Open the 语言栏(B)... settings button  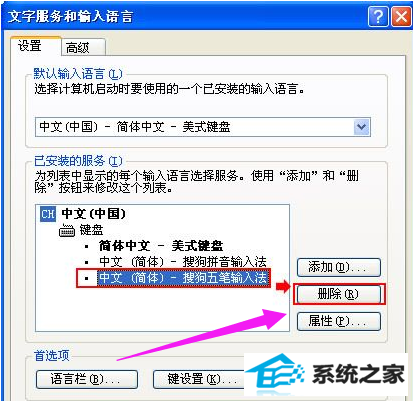(87, 379)
